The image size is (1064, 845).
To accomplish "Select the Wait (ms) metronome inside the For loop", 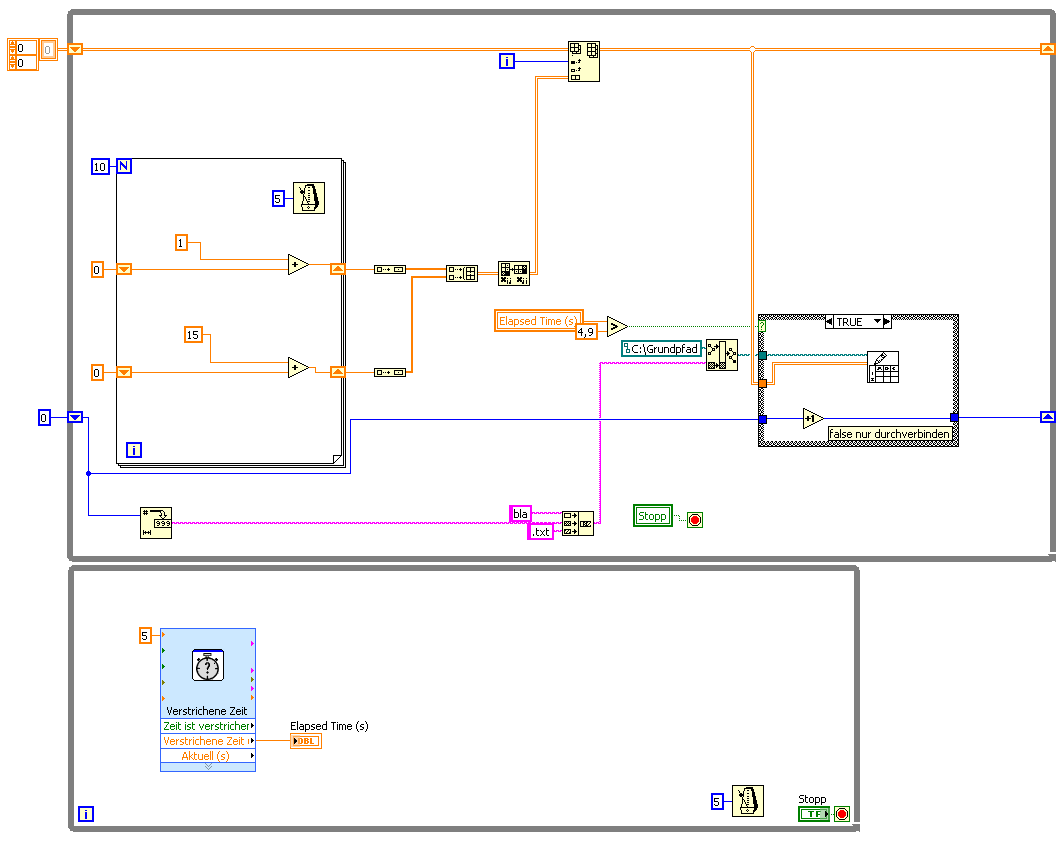I will pos(309,198).
